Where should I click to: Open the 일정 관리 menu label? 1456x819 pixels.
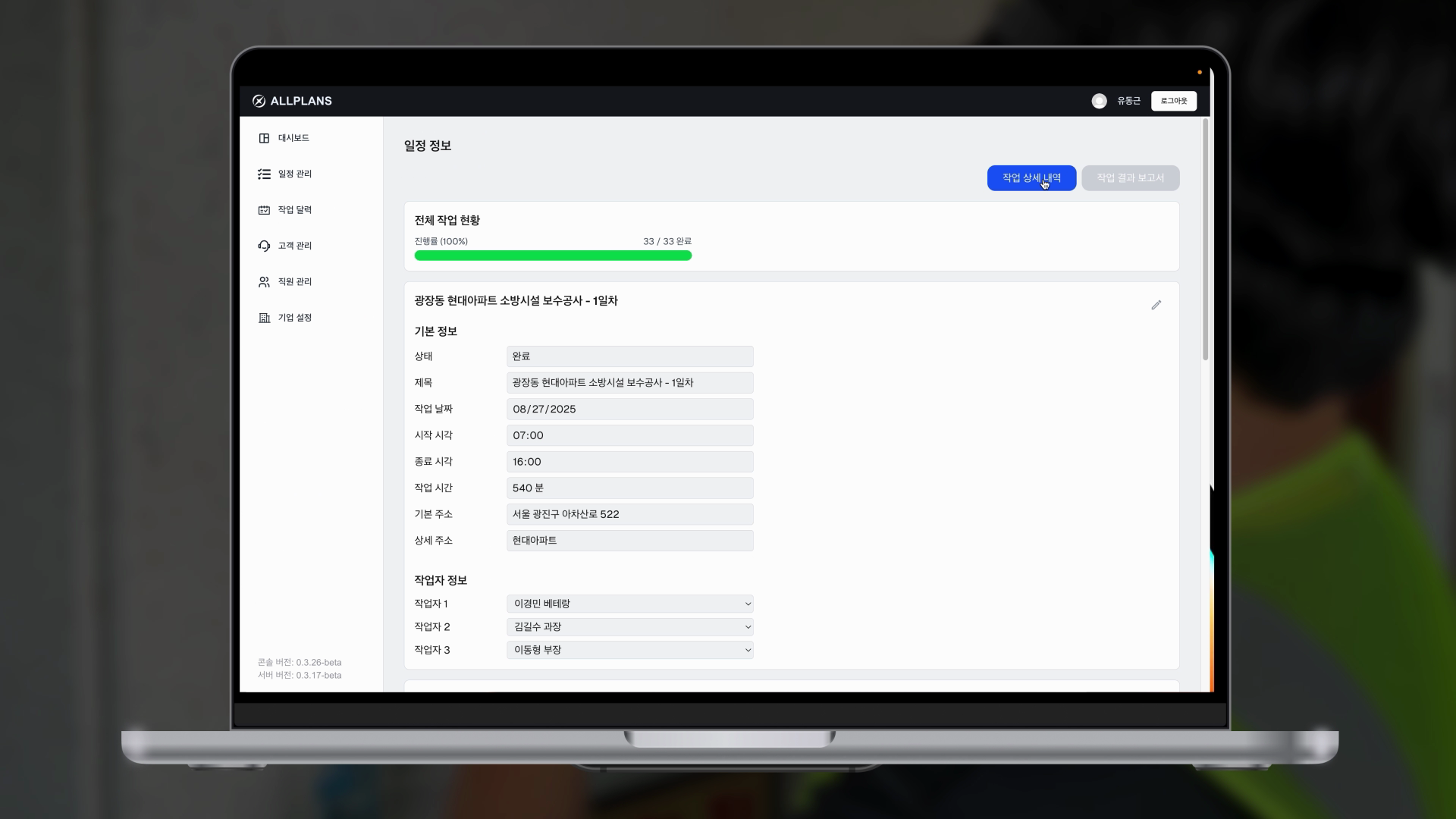click(295, 174)
